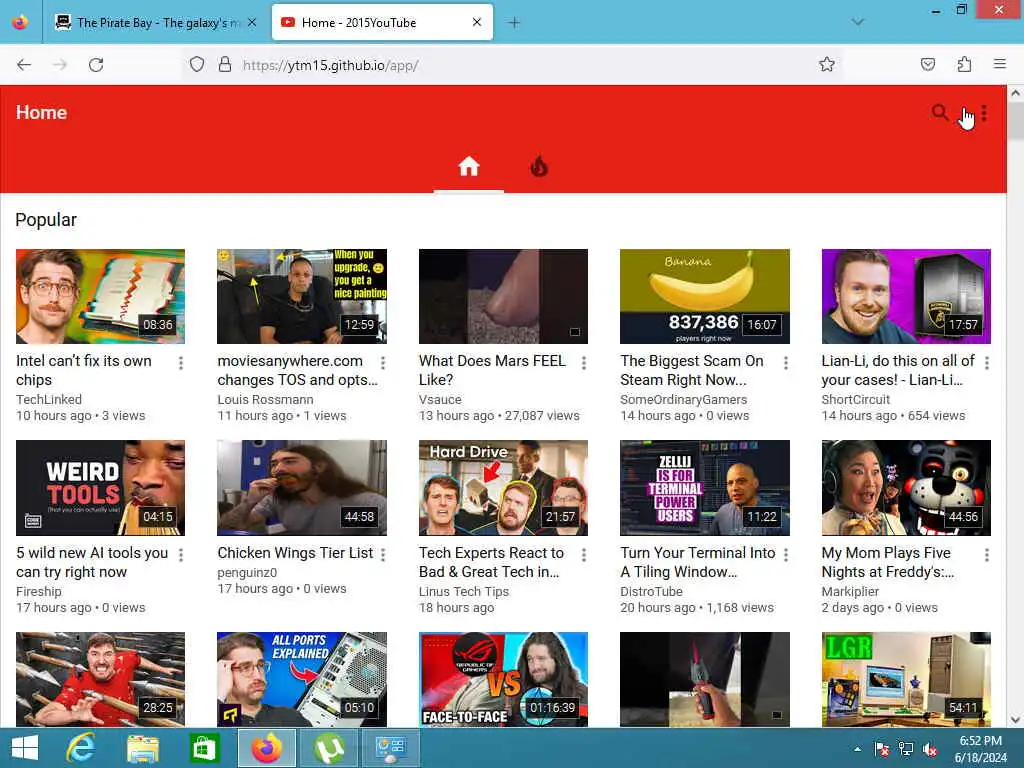
Task: Click the muted volume tray icon
Action: pos(930,749)
